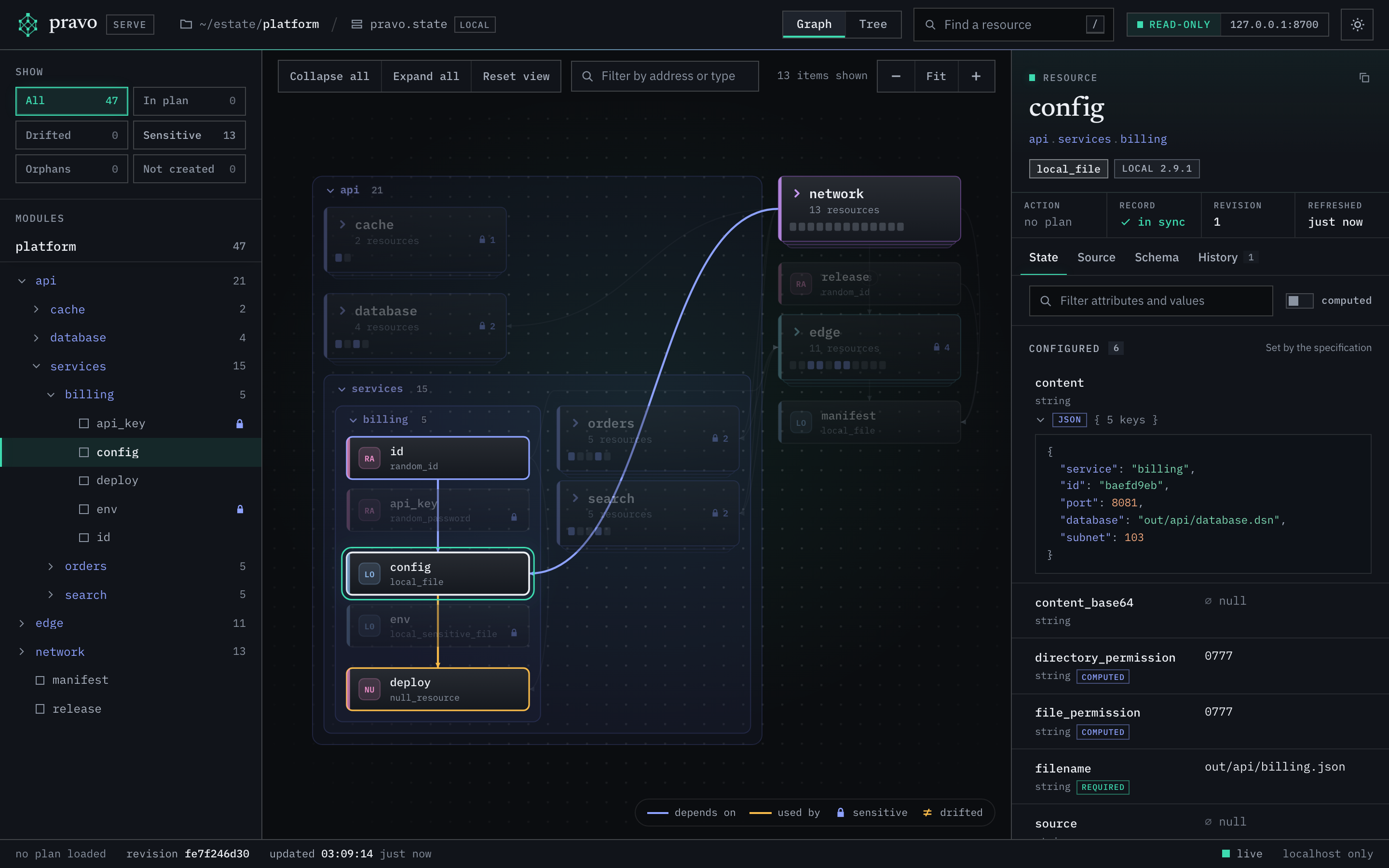Toggle the computed attributes switch
The height and width of the screenshot is (868, 1389).
(x=1299, y=301)
